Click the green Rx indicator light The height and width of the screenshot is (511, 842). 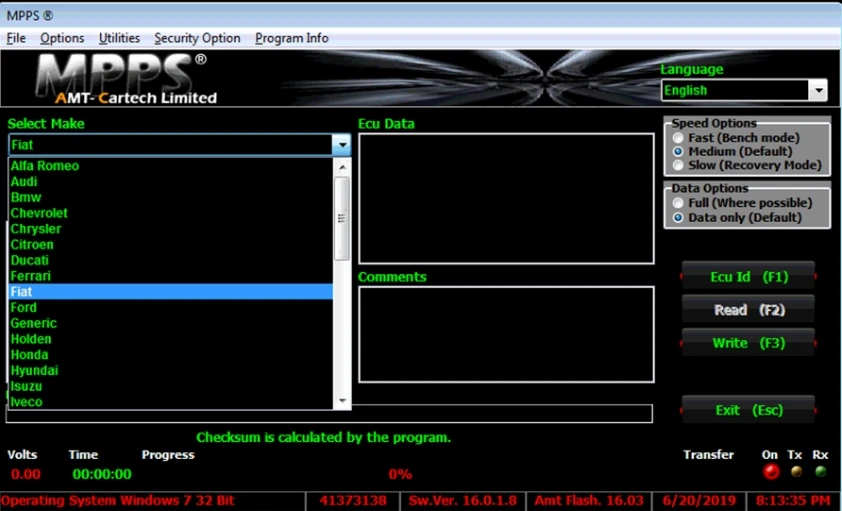point(821,472)
